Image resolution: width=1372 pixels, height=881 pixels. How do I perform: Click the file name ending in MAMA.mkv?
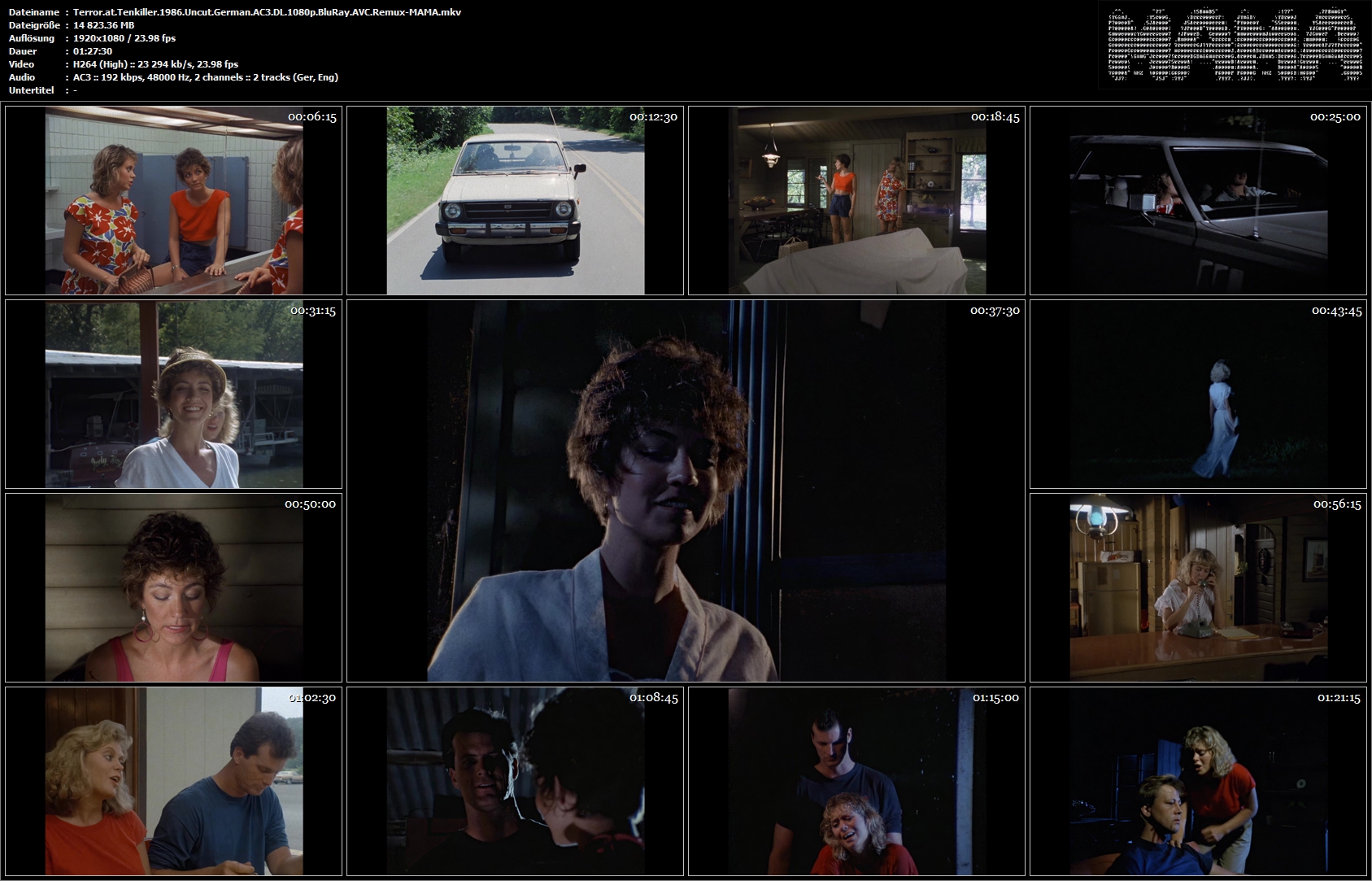[267, 12]
